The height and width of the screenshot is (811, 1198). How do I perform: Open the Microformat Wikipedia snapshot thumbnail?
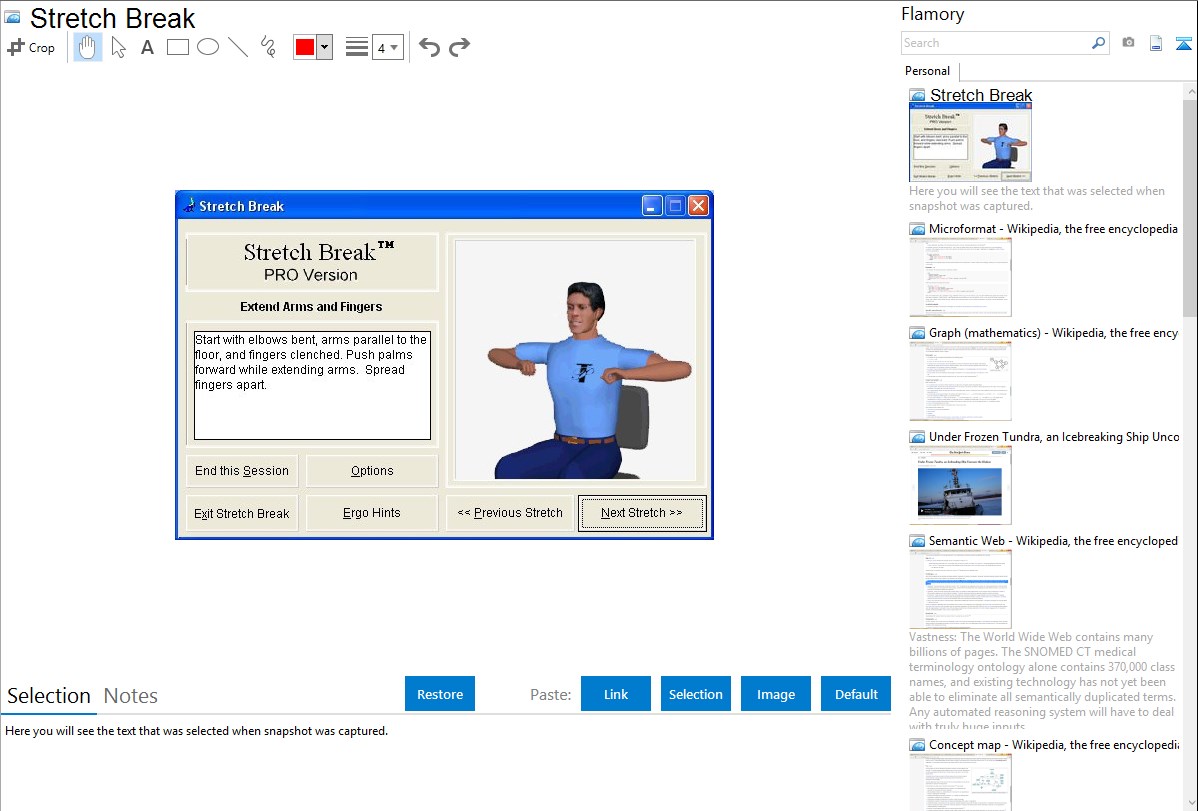(x=960, y=277)
